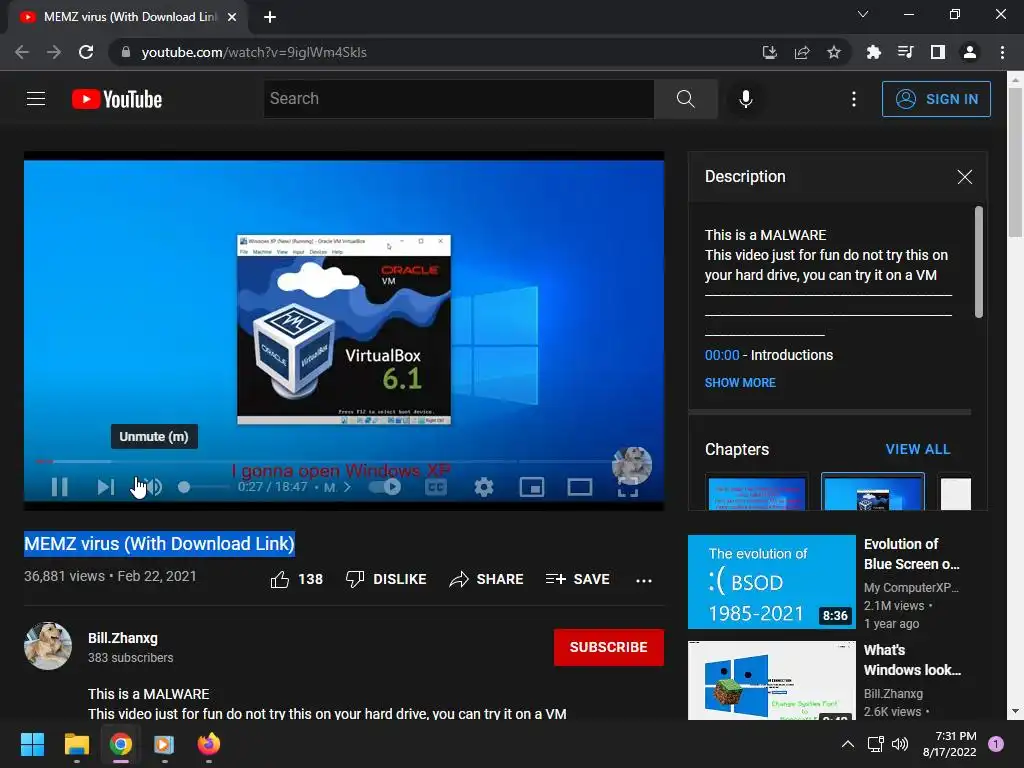Install app icon in address bar
Screen dimensions: 1024x768
click(769, 52)
